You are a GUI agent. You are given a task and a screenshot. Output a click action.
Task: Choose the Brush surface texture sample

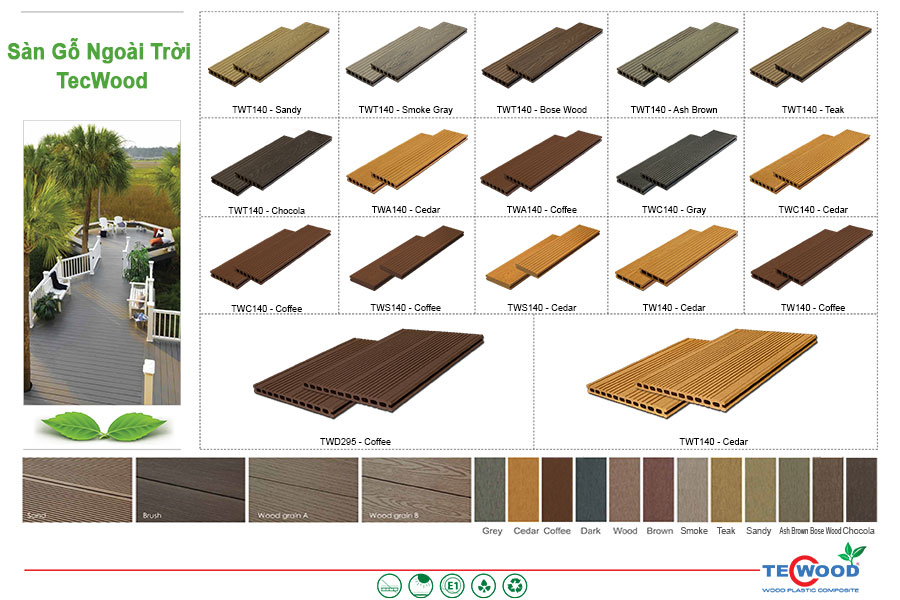191,490
